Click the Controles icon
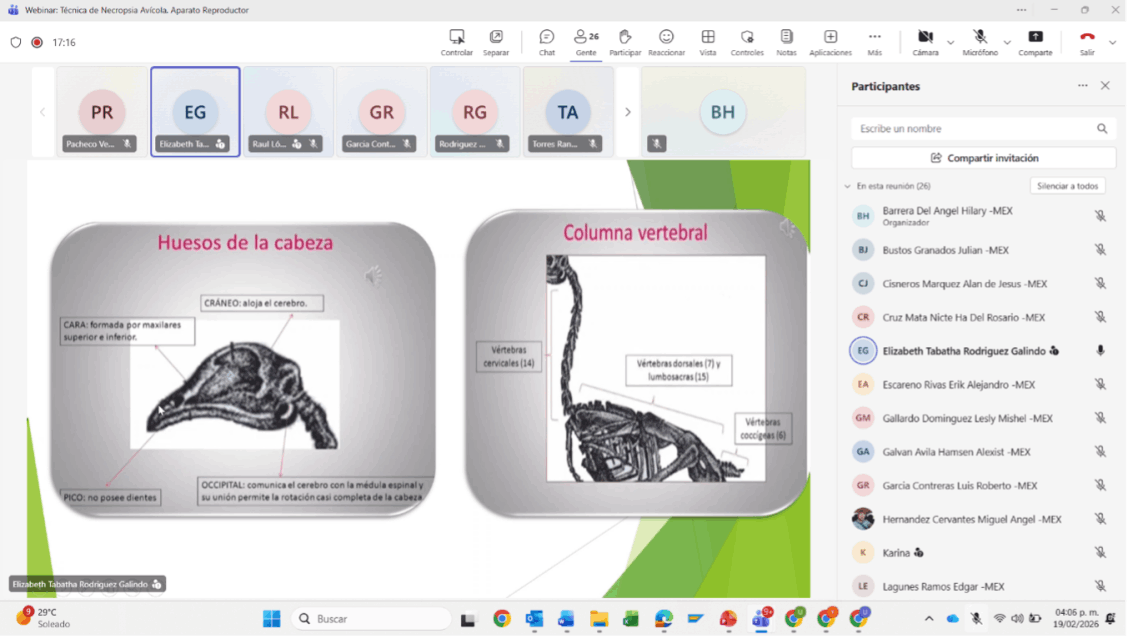 tap(747, 38)
